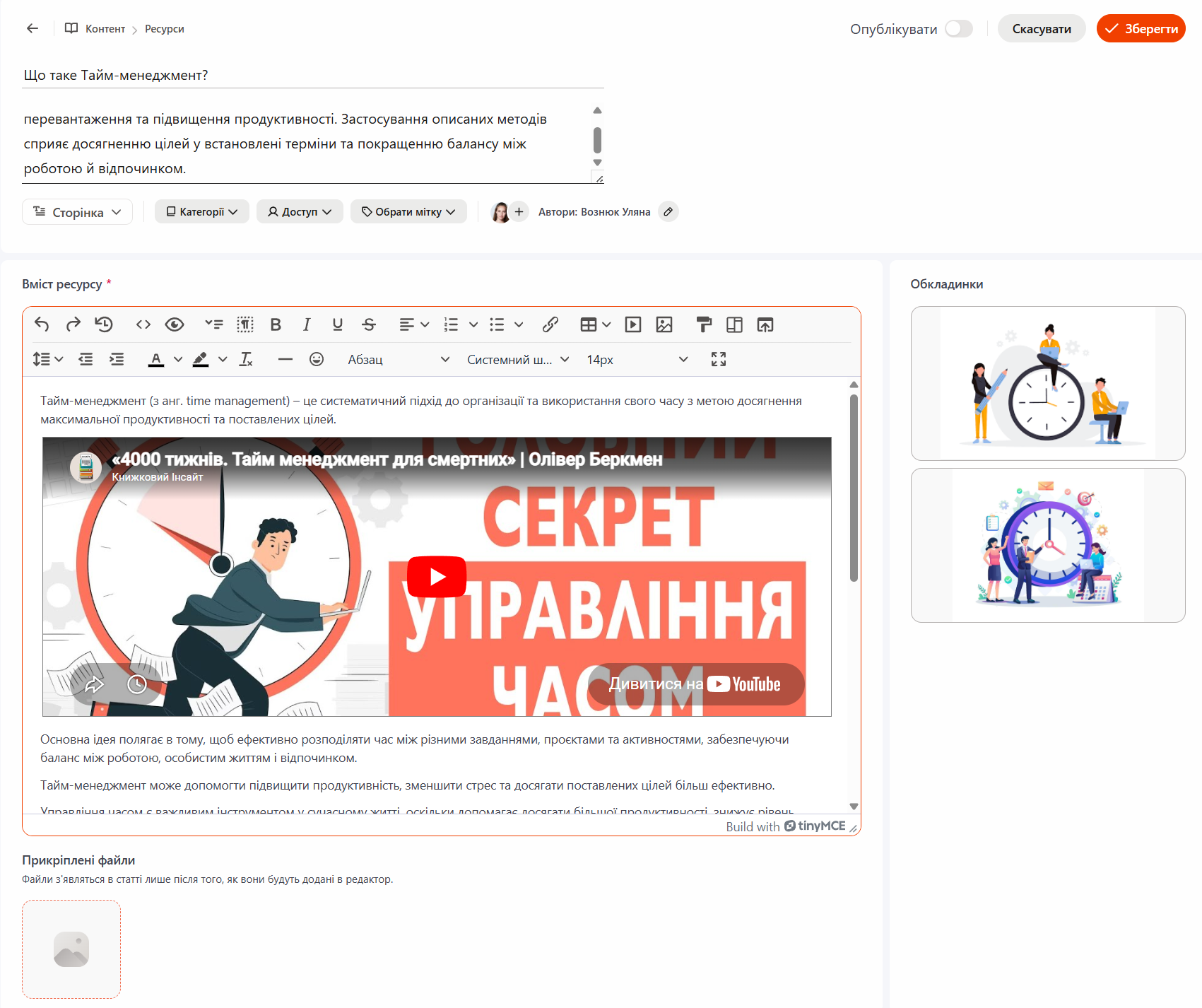The image size is (1202, 1008).
Task: Click the video share arrow icon
Action: 94,684
